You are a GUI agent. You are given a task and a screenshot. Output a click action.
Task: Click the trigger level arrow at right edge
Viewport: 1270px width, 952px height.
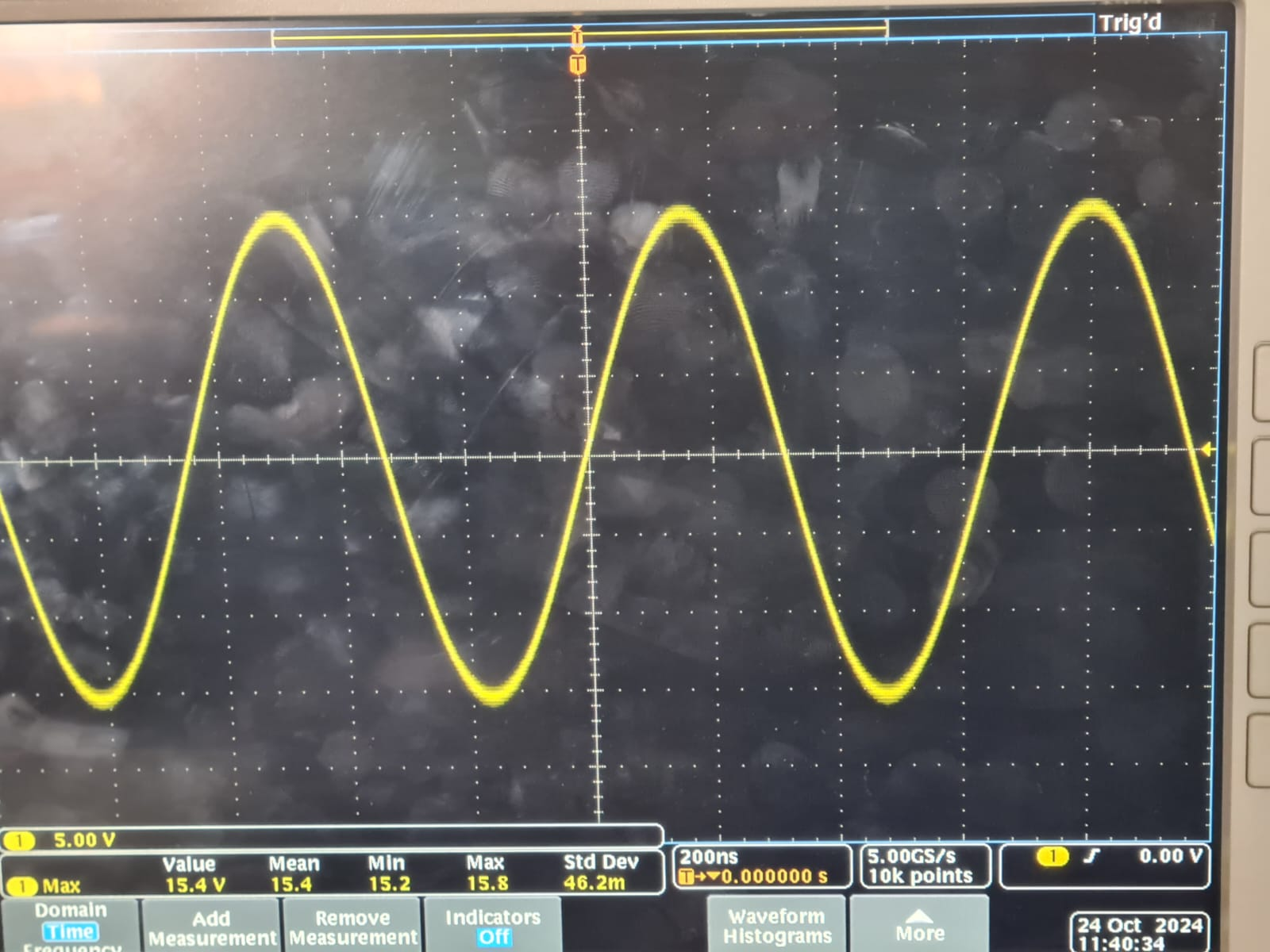pos(1206,450)
